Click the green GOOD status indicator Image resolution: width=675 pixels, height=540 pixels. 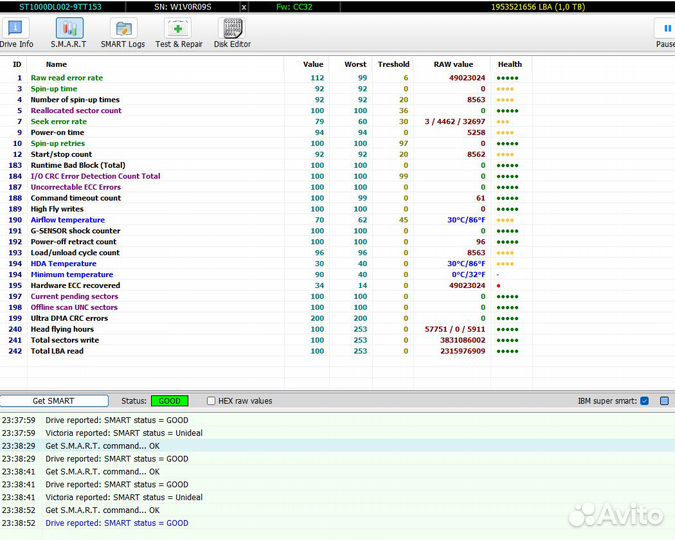coord(170,401)
